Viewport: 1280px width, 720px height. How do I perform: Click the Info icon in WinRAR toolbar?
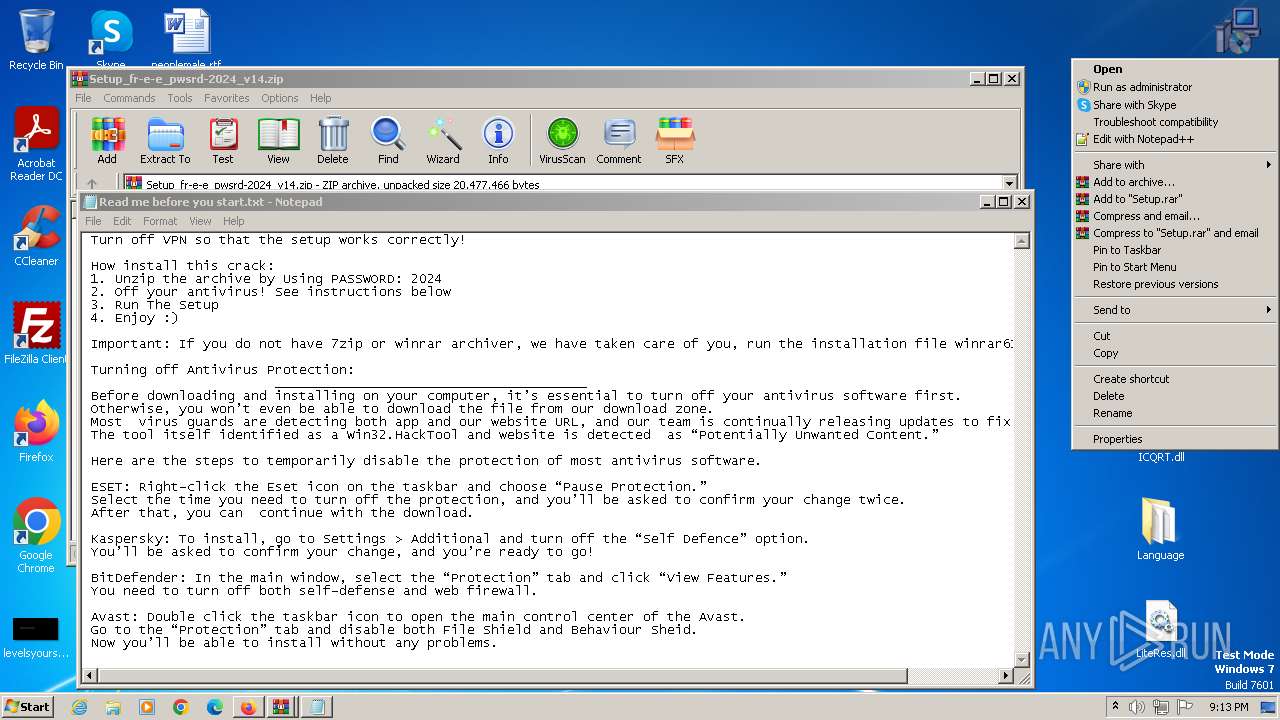click(x=498, y=140)
